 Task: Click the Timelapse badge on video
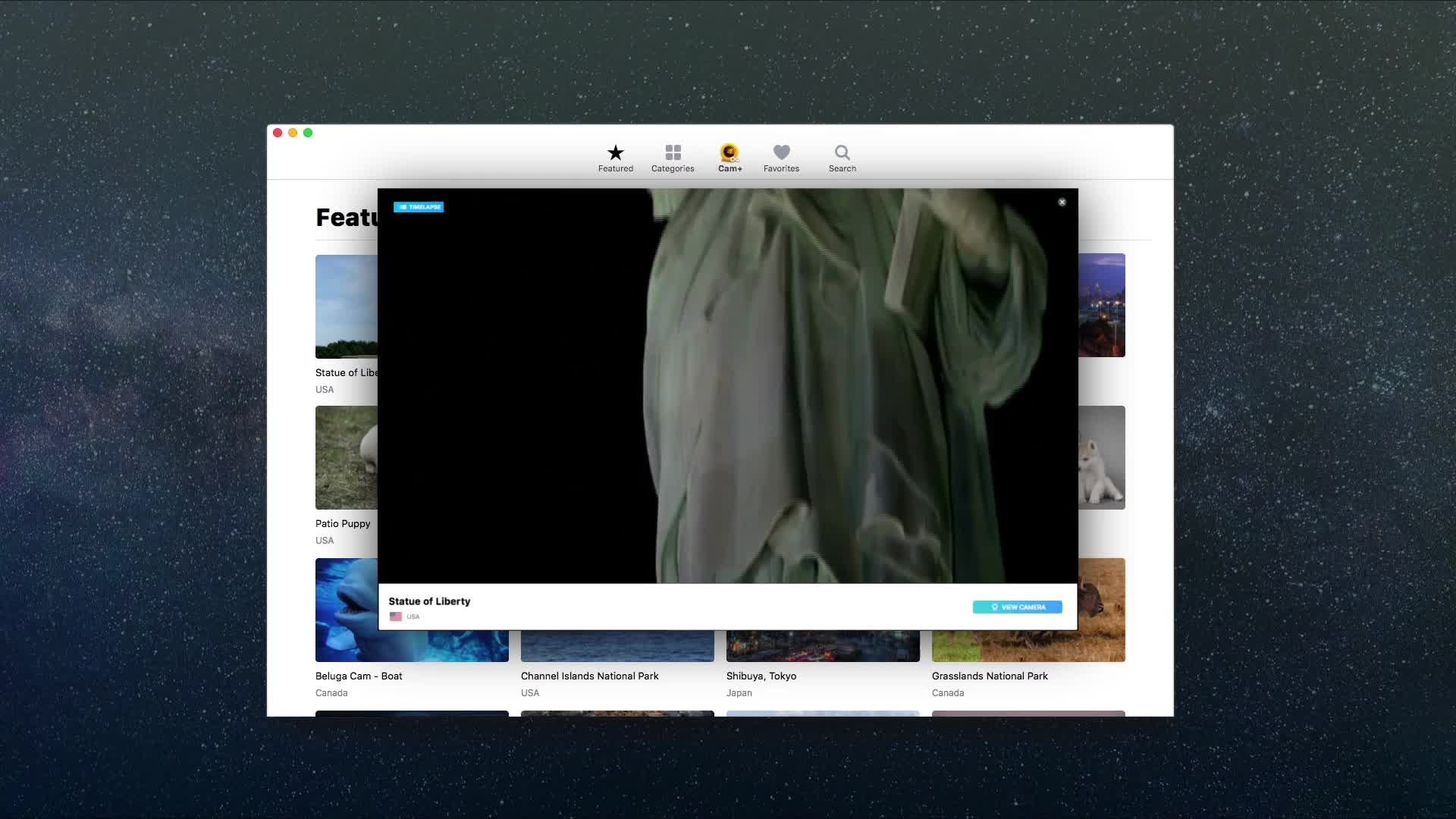[419, 207]
